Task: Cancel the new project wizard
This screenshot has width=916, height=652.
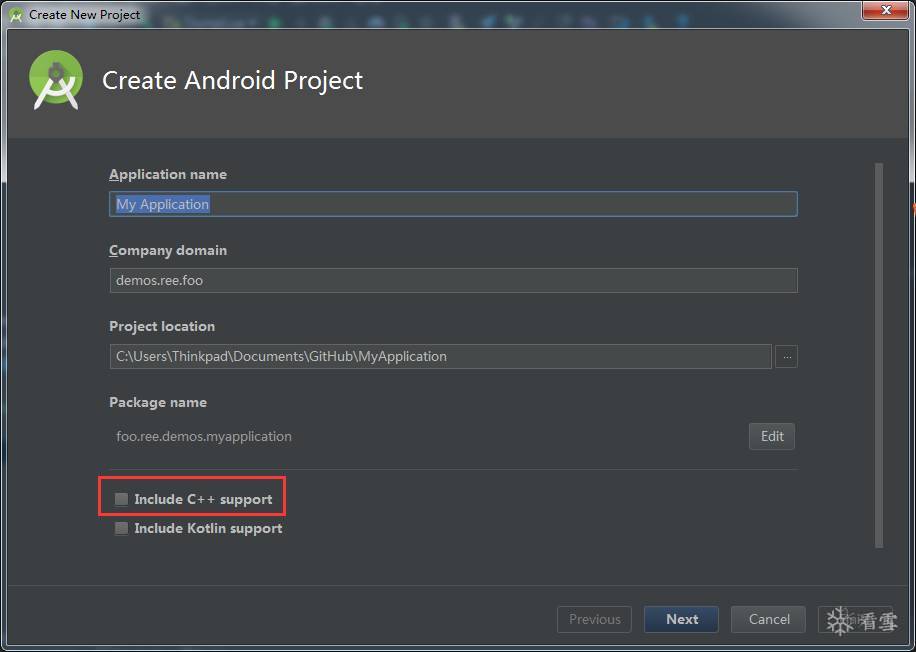Action: (769, 619)
